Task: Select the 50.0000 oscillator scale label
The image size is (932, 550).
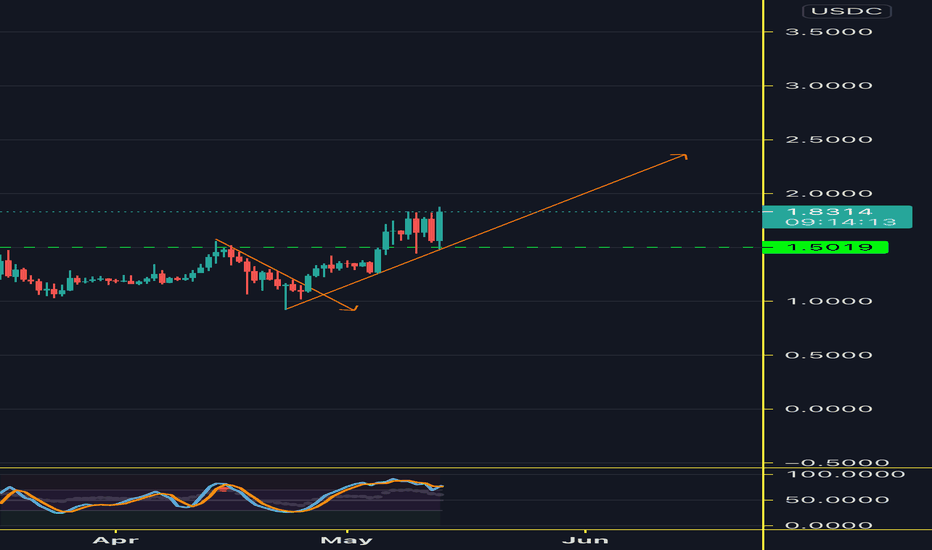Action: pyautogui.click(x=837, y=499)
